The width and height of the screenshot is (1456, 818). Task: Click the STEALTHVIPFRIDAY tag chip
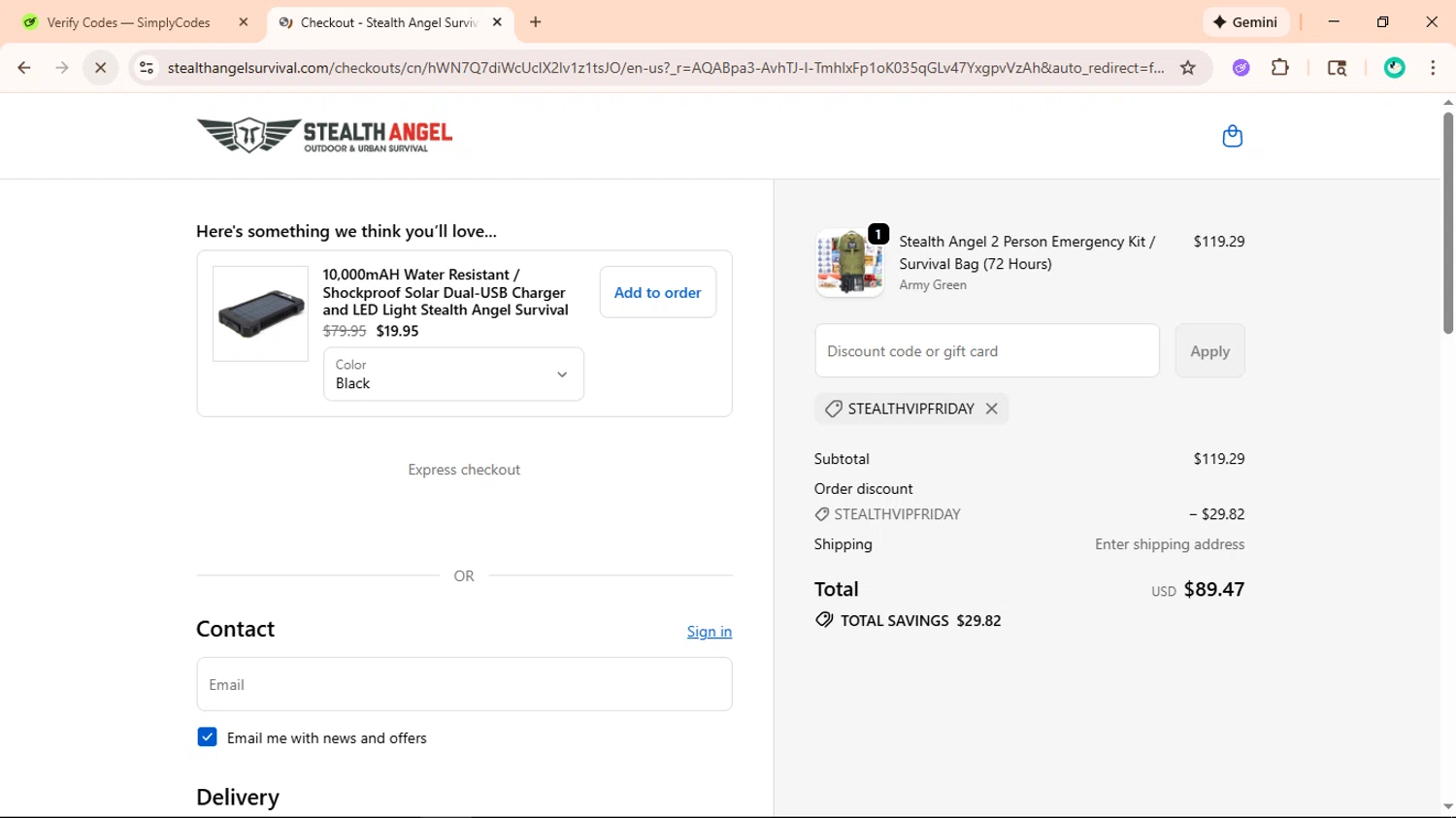pos(910,409)
